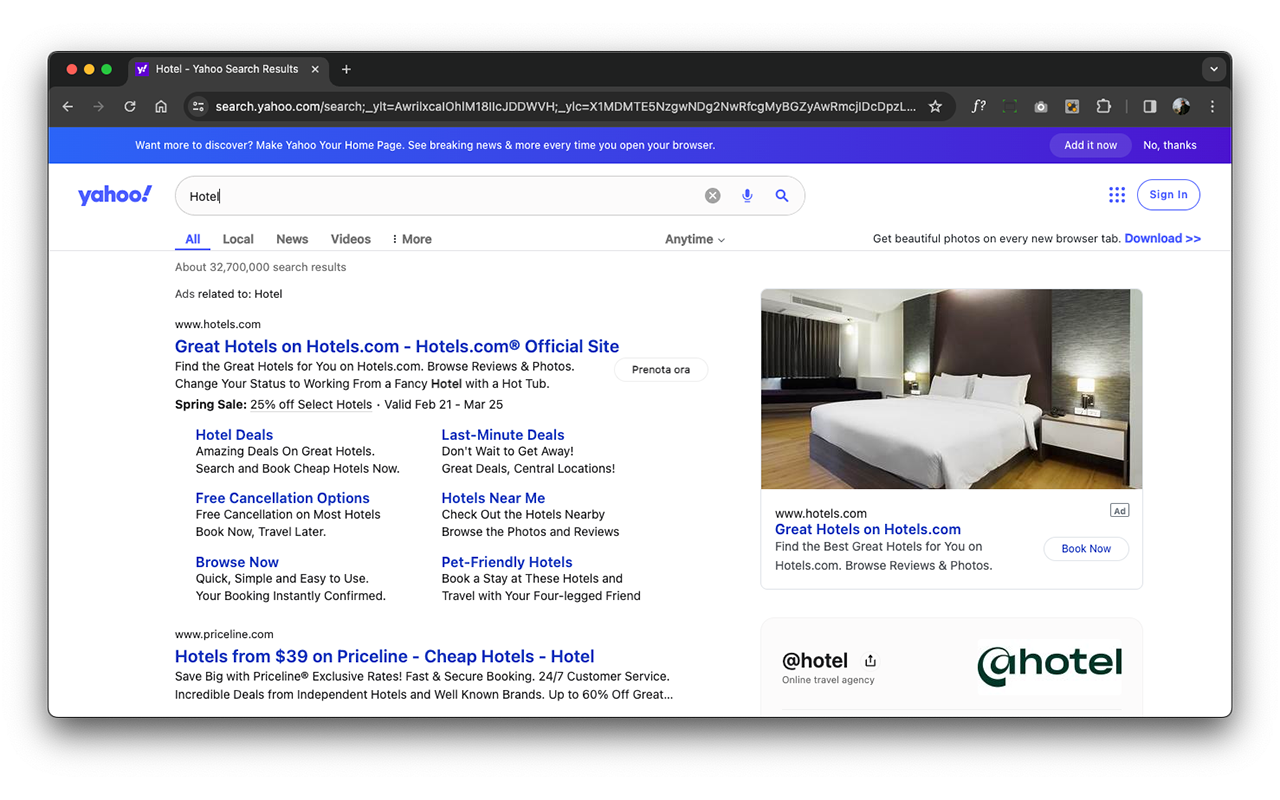Open the Last-Minute Deals link

[503, 435]
